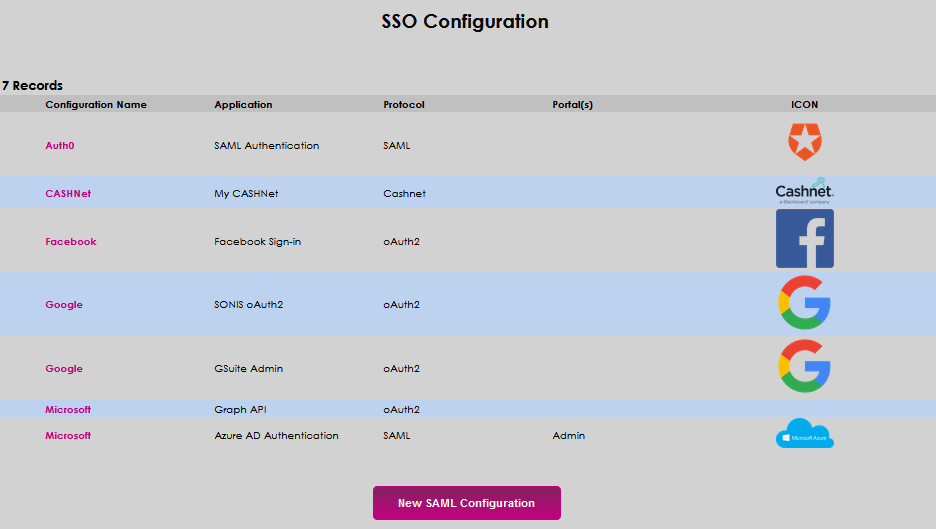Viewport: 936px width, 529px height.
Task: Click the Cashnet logo icon
Action: click(x=804, y=191)
